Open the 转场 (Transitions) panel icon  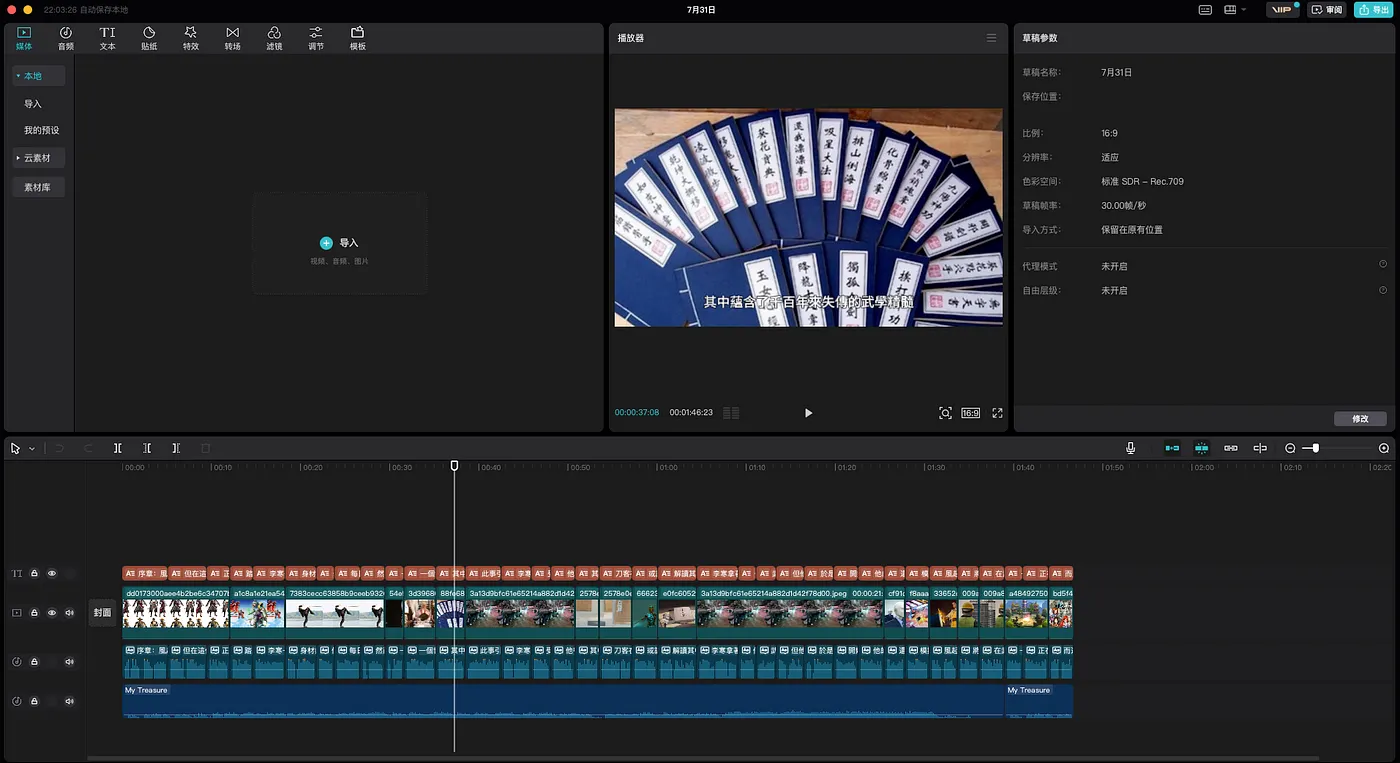(x=232, y=38)
